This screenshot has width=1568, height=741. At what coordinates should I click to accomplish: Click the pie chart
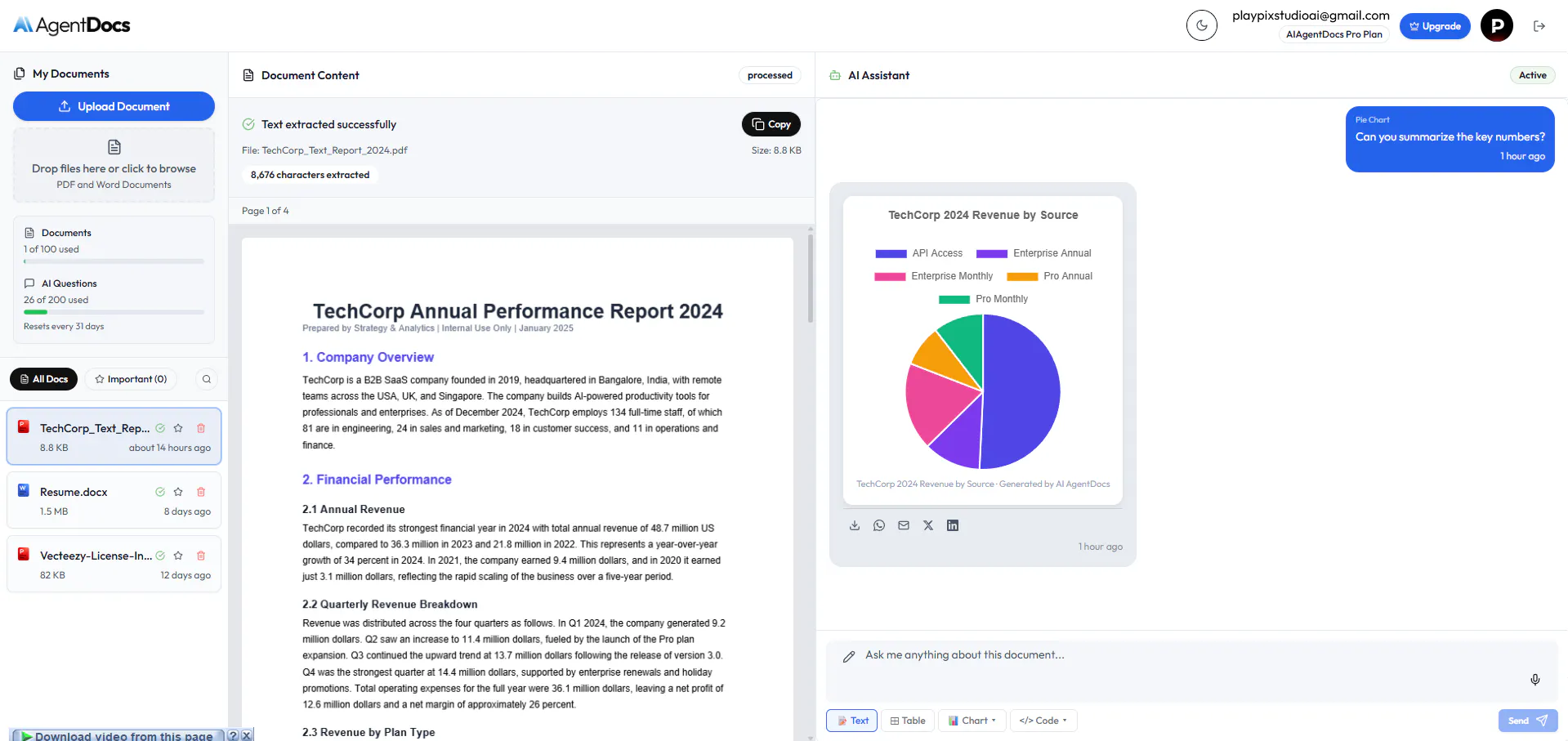pyautogui.click(x=983, y=391)
